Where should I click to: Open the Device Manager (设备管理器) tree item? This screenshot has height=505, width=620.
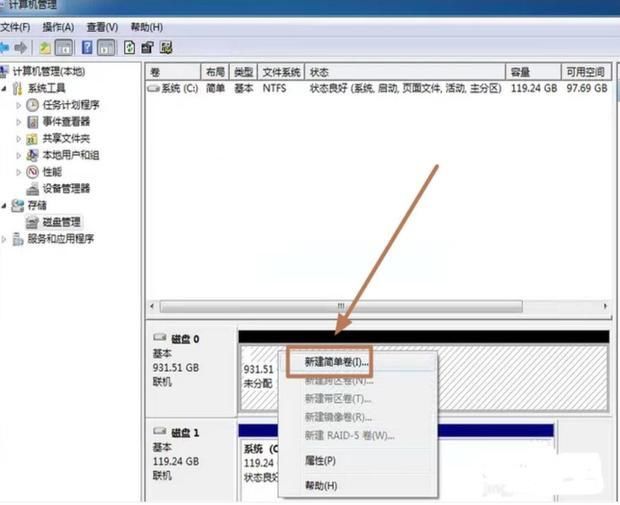pyautogui.click(x=64, y=188)
